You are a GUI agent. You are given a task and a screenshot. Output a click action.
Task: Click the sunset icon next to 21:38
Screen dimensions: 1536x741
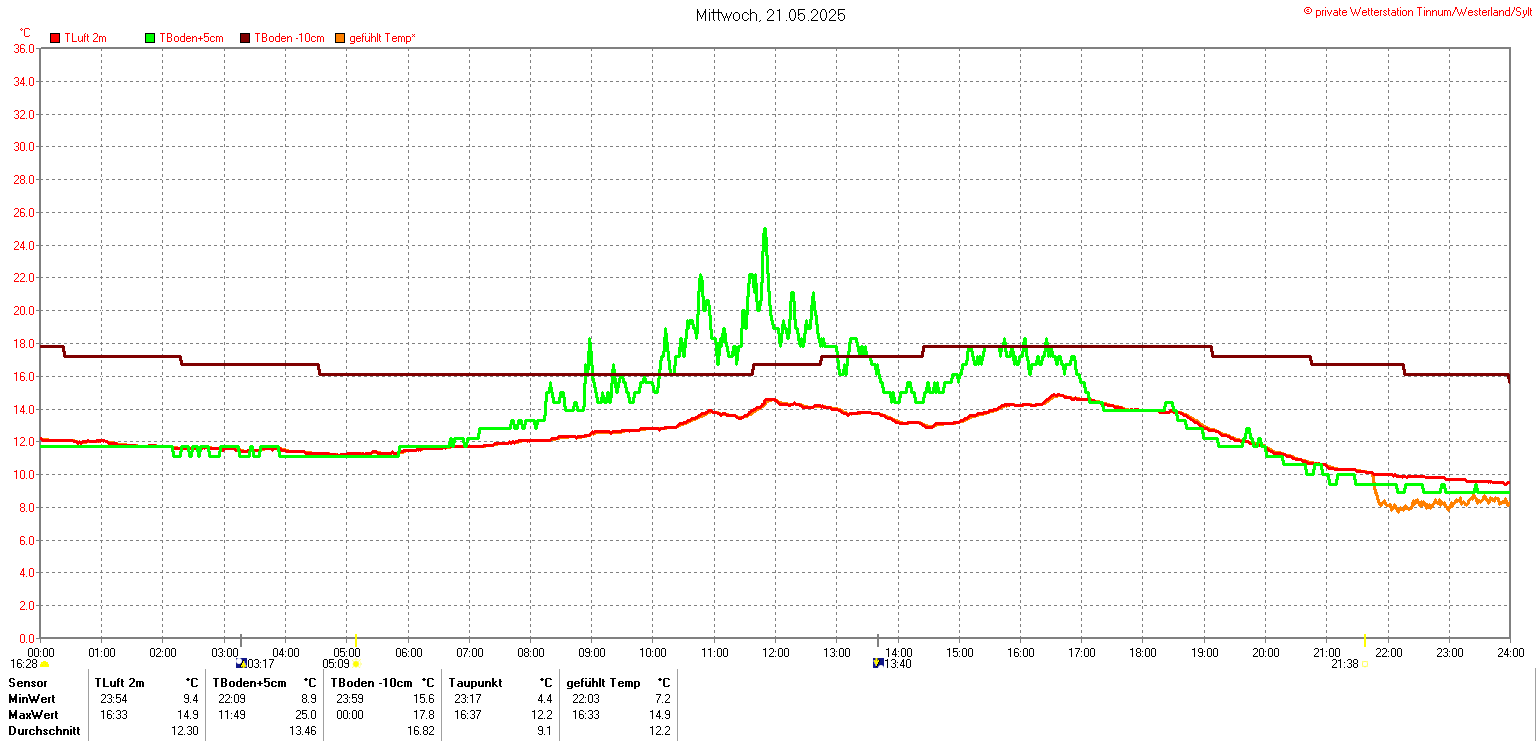coord(1364,664)
